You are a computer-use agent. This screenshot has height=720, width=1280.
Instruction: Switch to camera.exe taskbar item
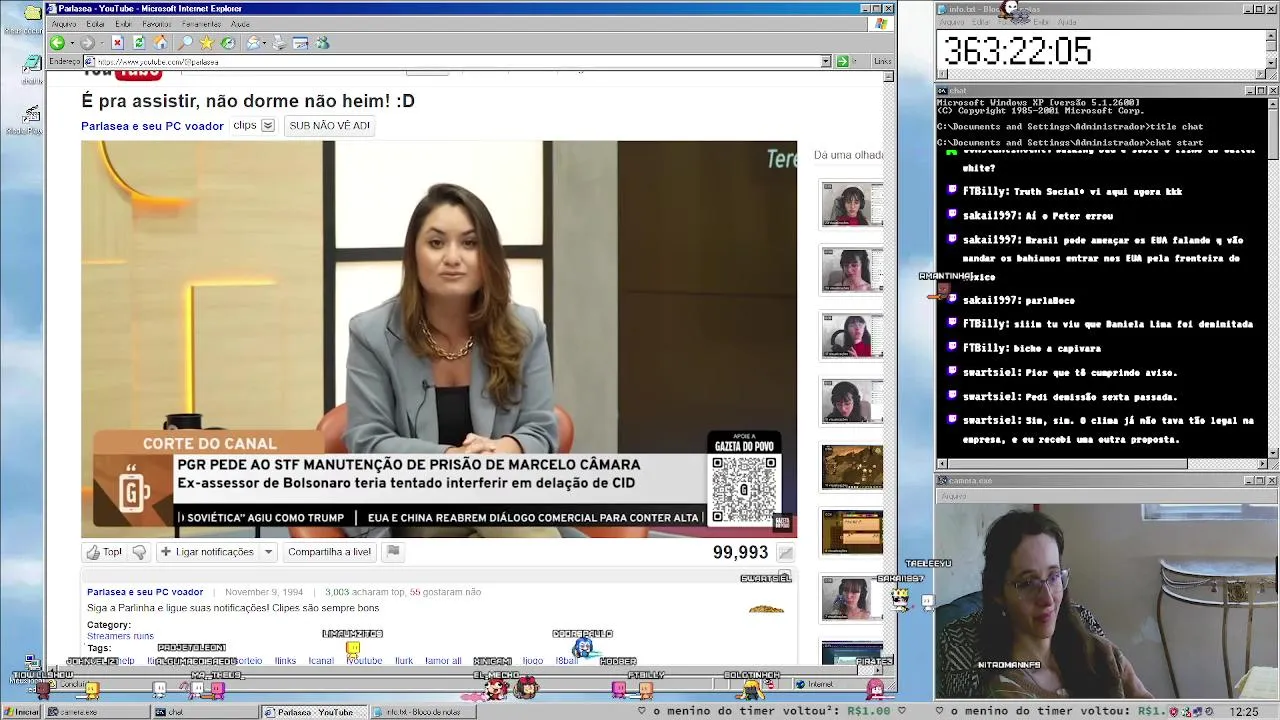[x=96, y=712]
